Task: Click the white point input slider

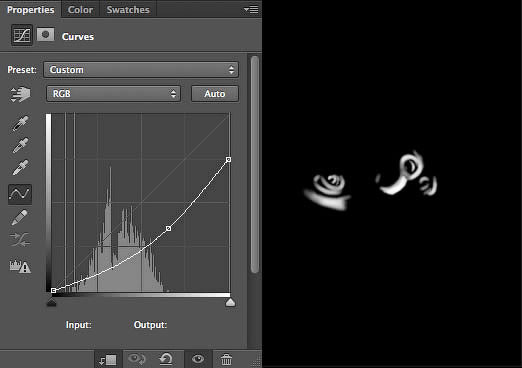Action: coord(230,302)
